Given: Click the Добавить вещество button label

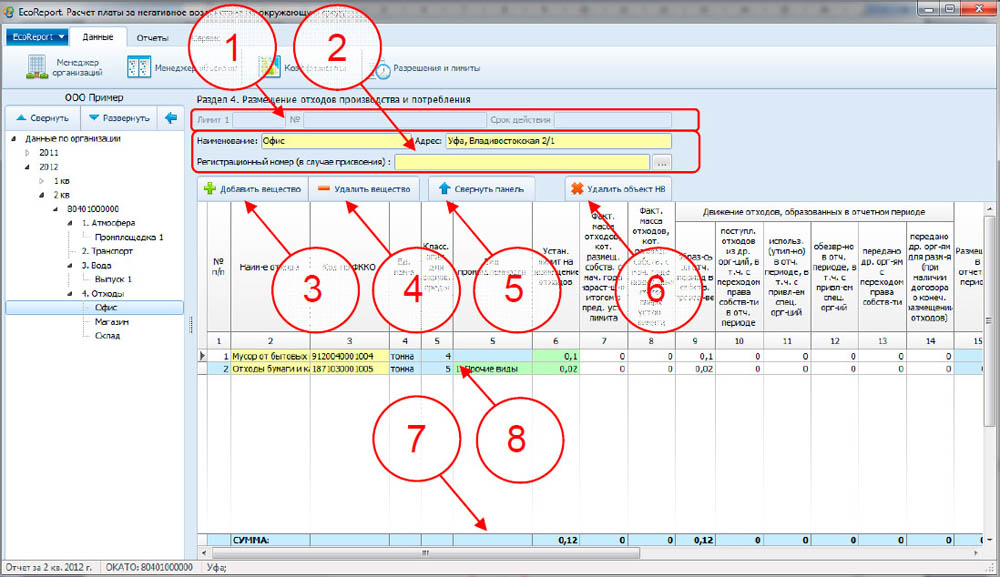Looking at the screenshot, I should pos(260,189).
